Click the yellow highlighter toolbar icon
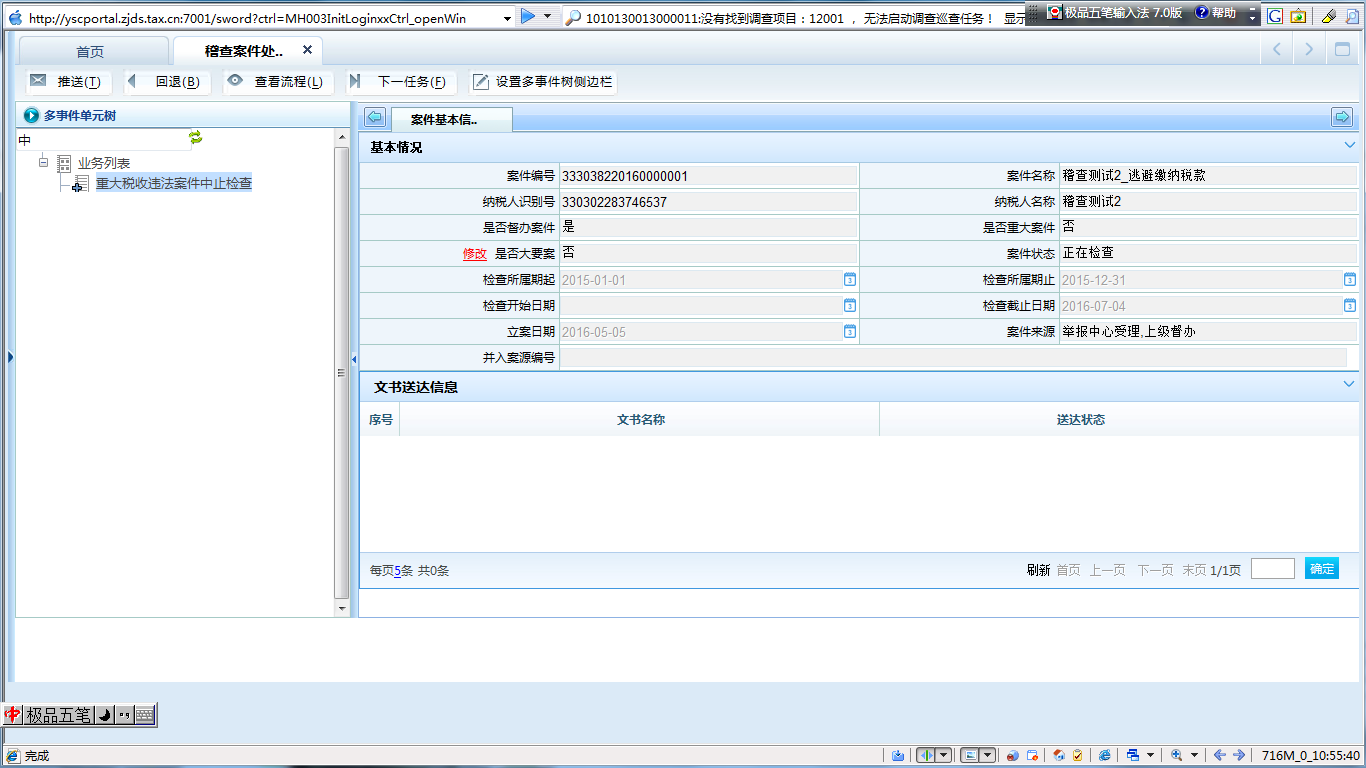This screenshot has width=1366, height=768. [x=1328, y=15]
